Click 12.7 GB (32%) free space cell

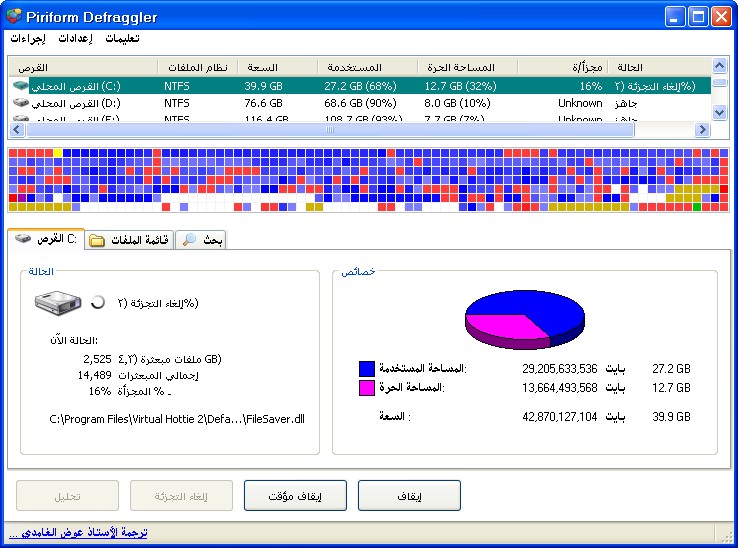(x=460, y=86)
